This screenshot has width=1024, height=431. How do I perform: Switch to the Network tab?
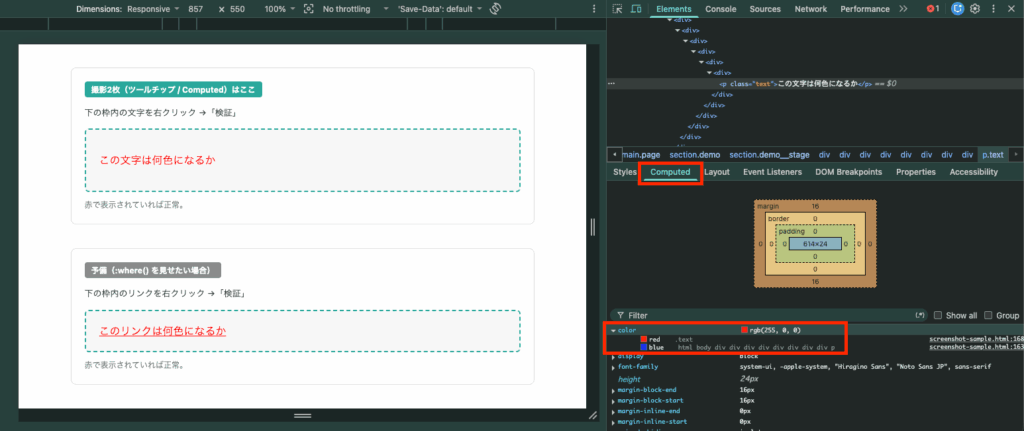(810, 9)
